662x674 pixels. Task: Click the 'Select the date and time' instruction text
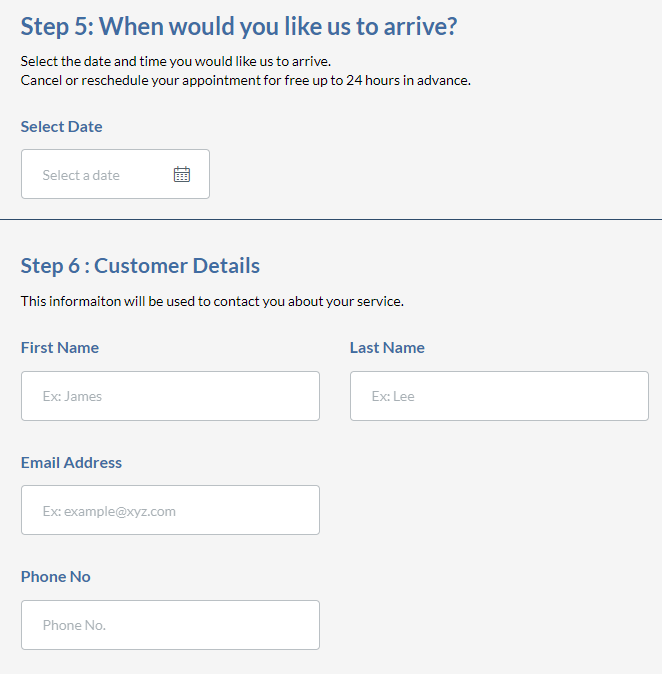click(176, 61)
